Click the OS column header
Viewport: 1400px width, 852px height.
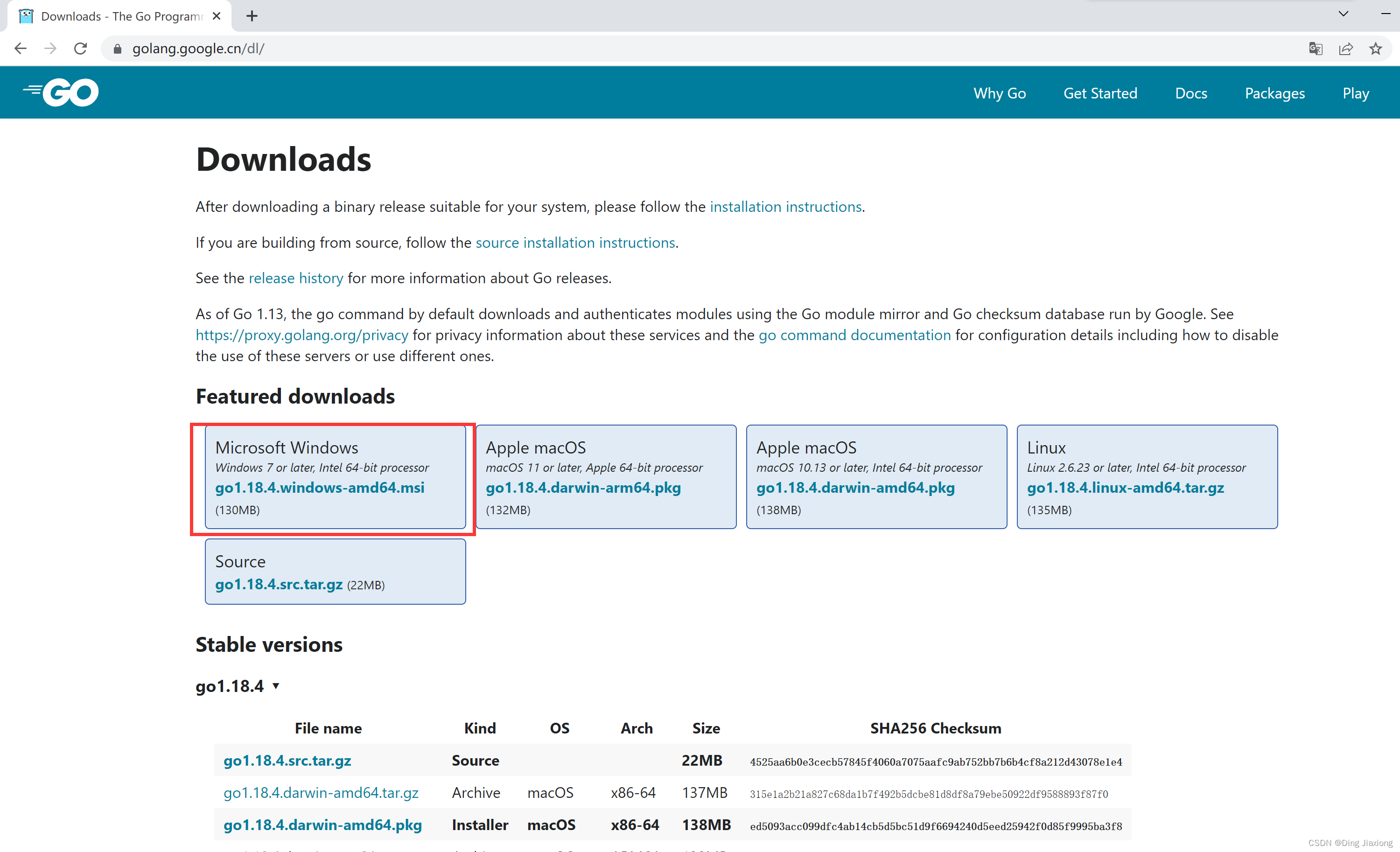(559, 728)
